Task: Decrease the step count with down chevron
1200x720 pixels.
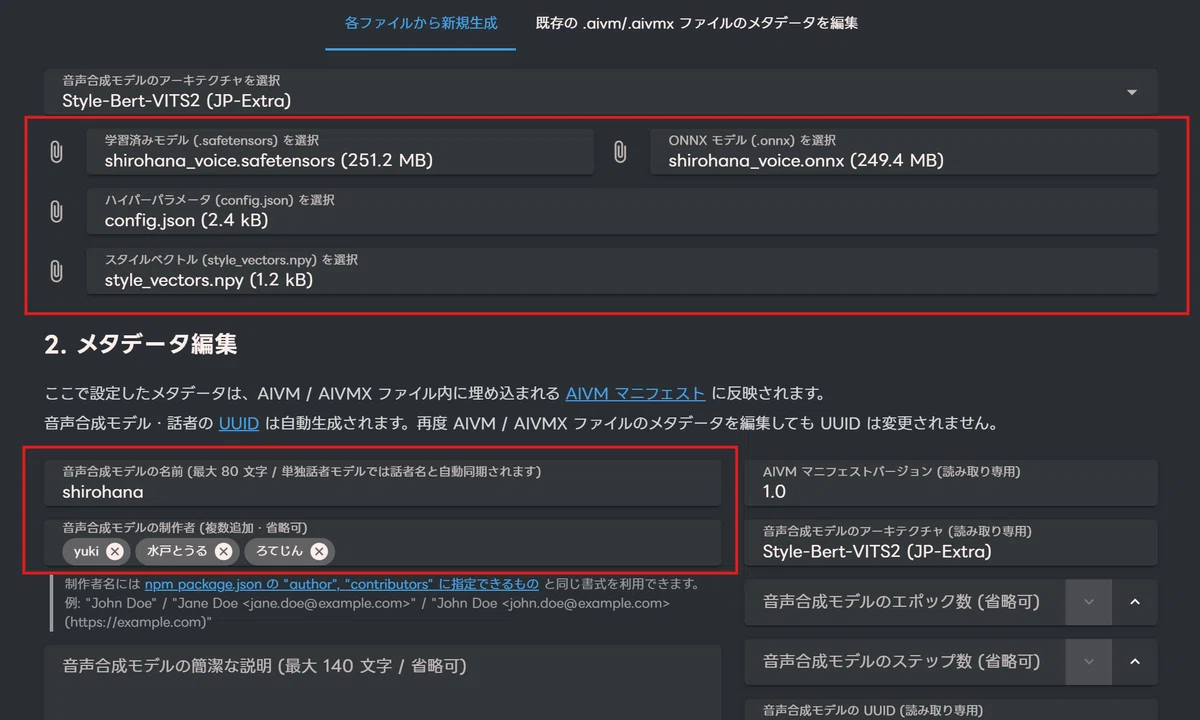Action: 1089,662
